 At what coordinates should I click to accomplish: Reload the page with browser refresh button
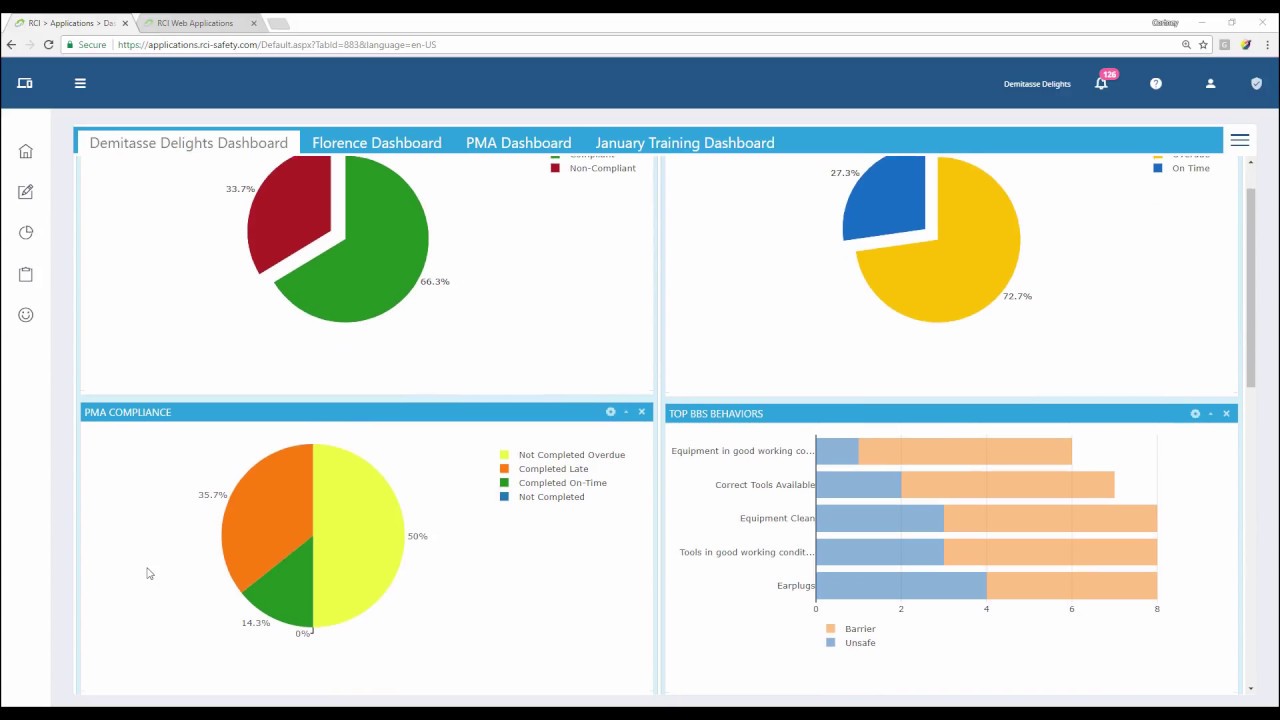pyautogui.click(x=48, y=45)
